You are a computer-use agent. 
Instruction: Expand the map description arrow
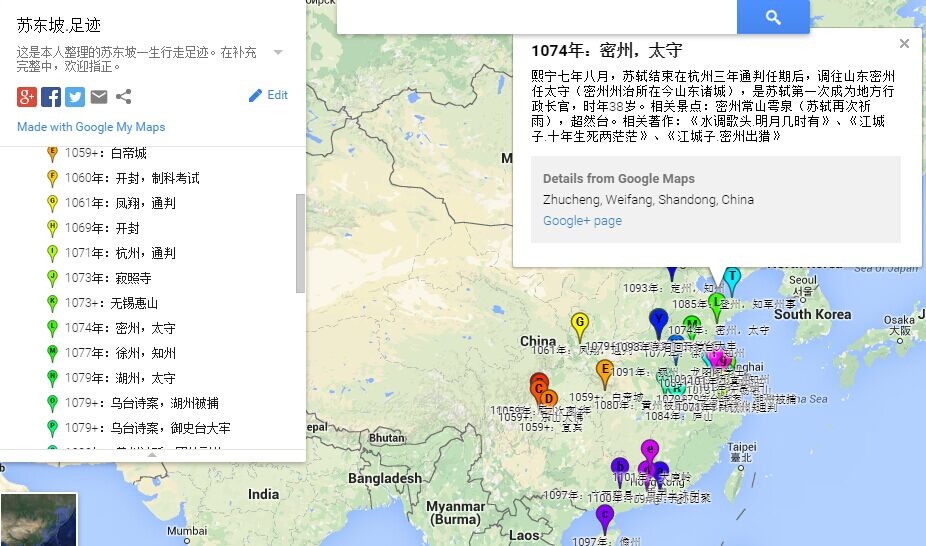pos(278,52)
